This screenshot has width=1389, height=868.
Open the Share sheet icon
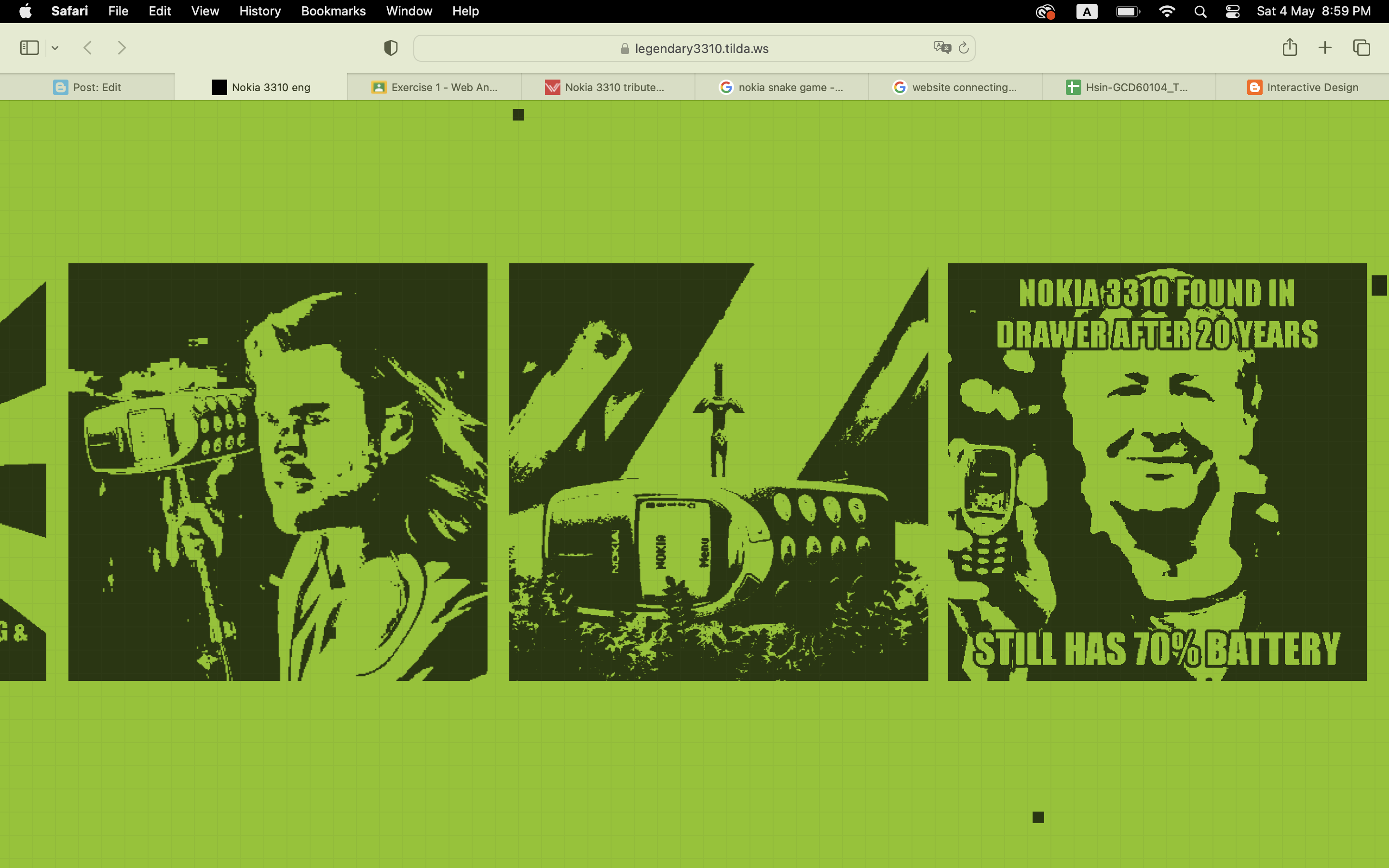[1289, 48]
